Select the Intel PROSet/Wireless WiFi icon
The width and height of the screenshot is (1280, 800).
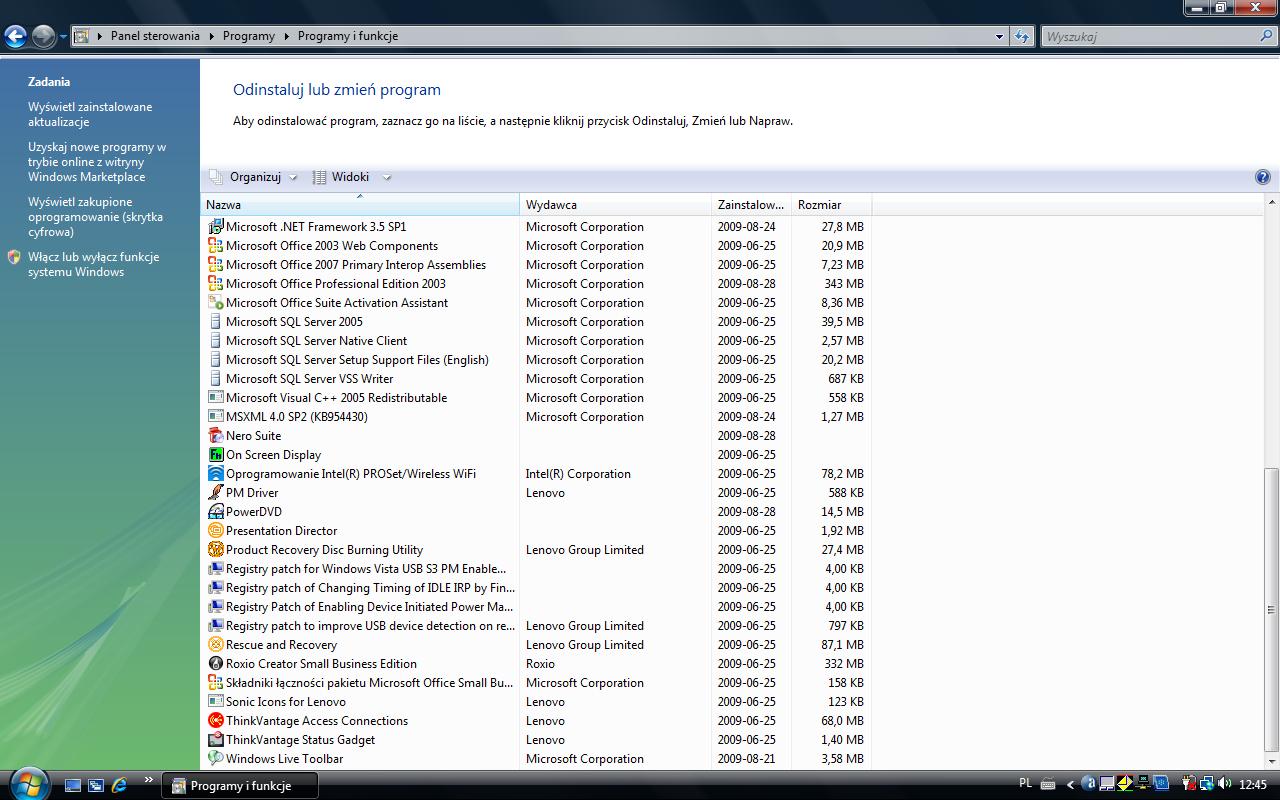215,474
